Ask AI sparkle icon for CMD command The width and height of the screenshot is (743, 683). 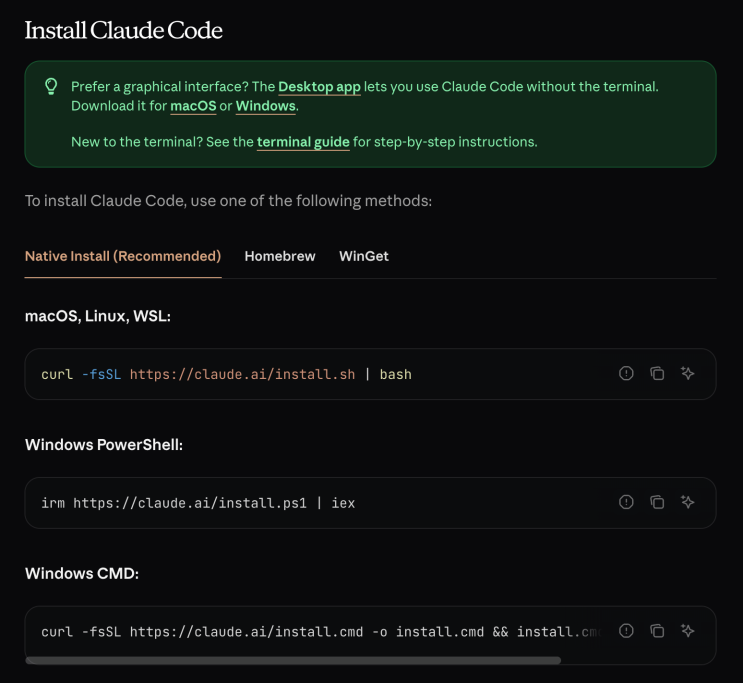[688, 631]
